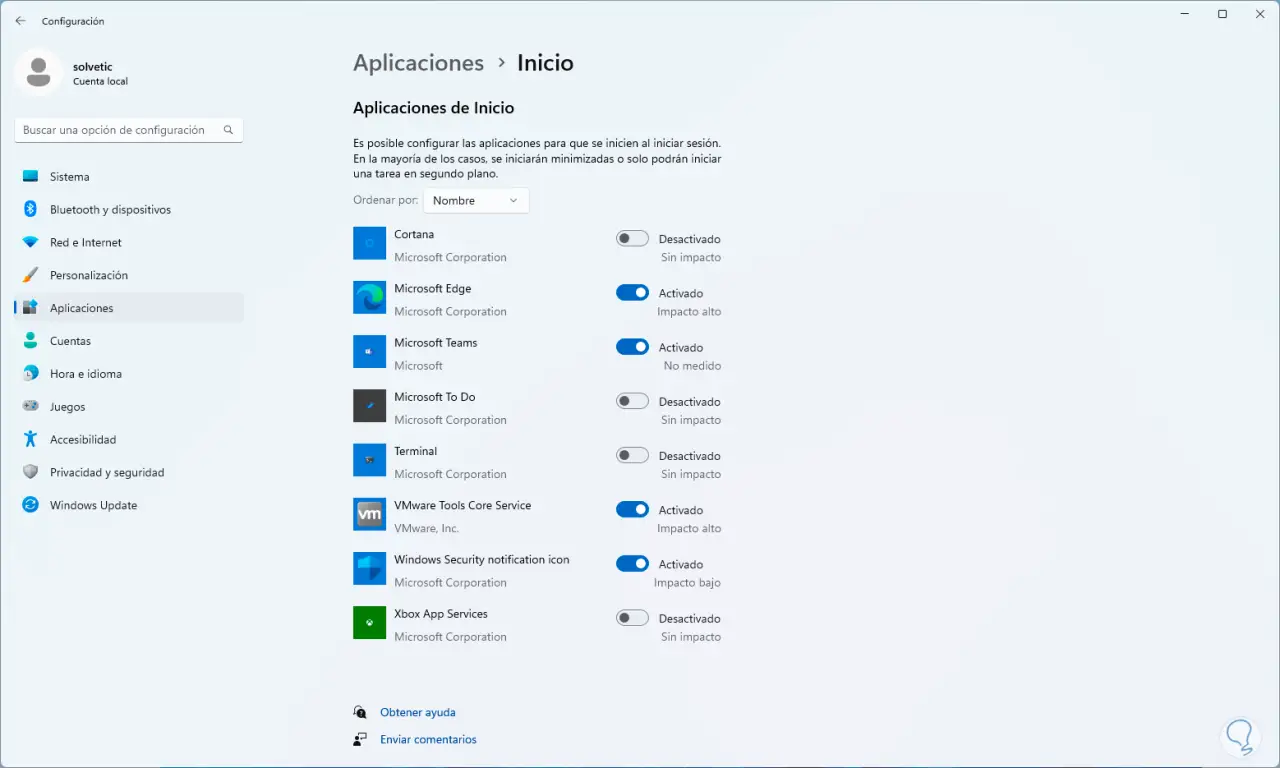Go to Red e Internet section

pos(129,243)
